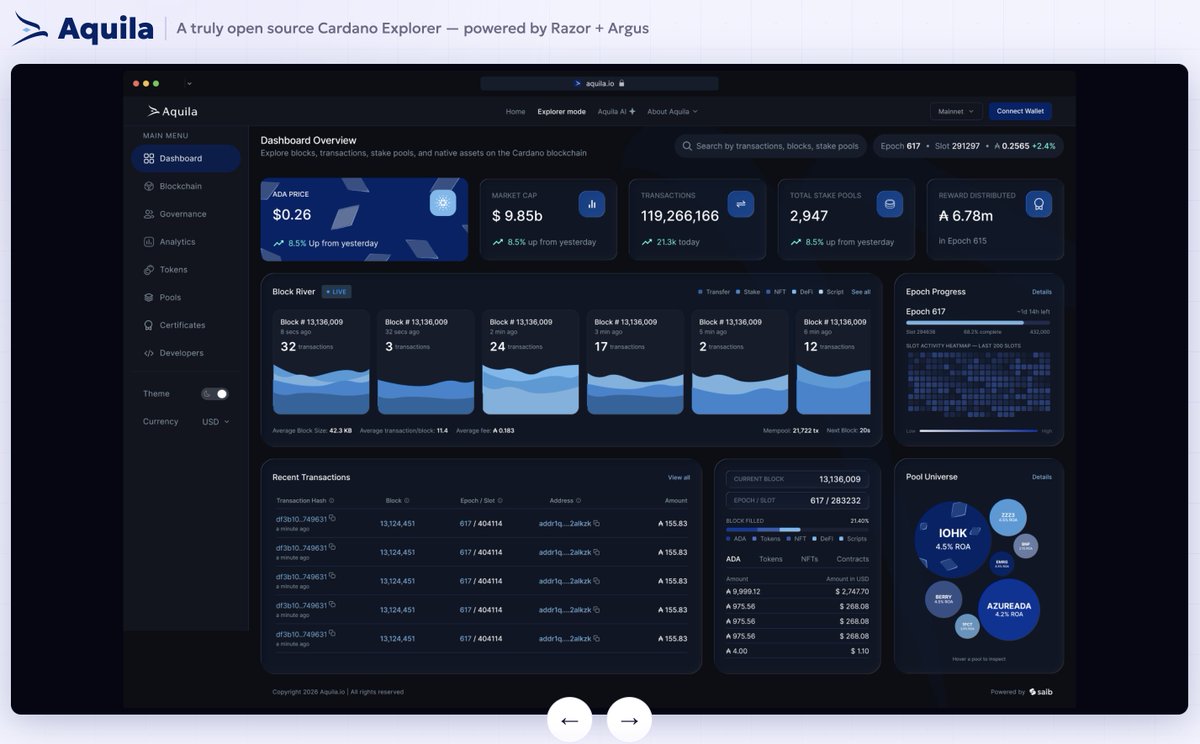Open Details link in Epoch Progress panel
1200x744 pixels.
click(1042, 292)
